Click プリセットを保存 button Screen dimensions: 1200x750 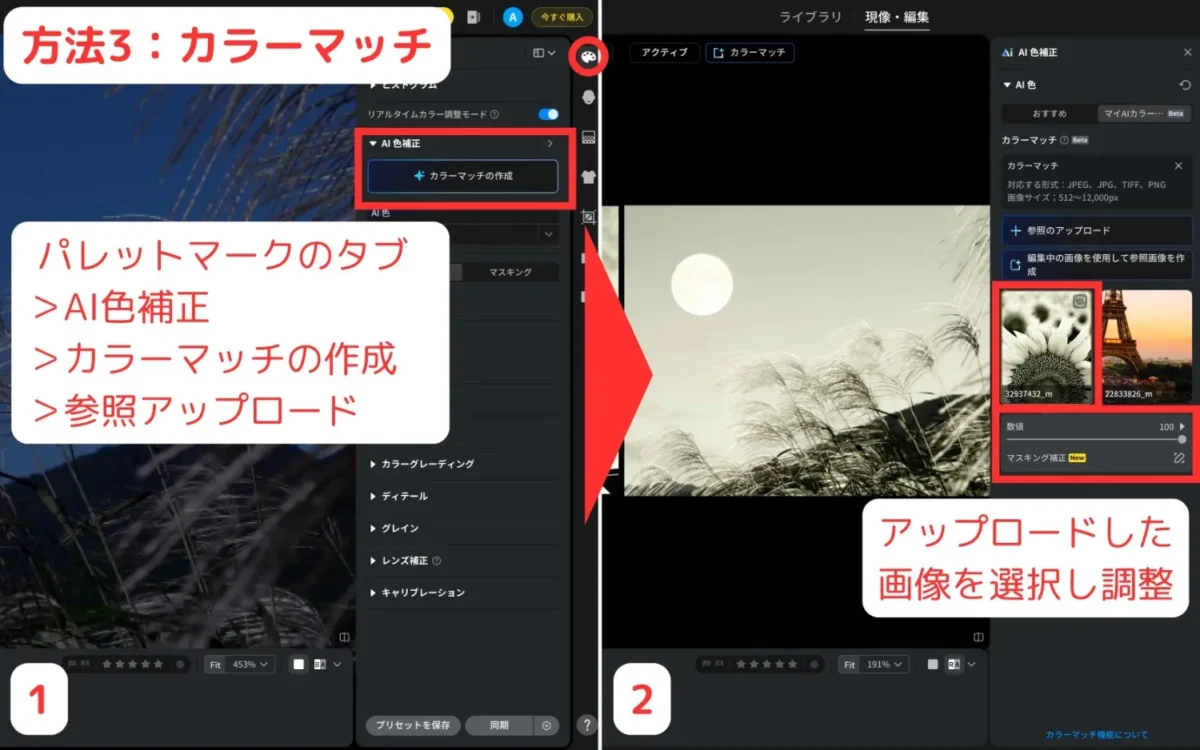click(414, 725)
